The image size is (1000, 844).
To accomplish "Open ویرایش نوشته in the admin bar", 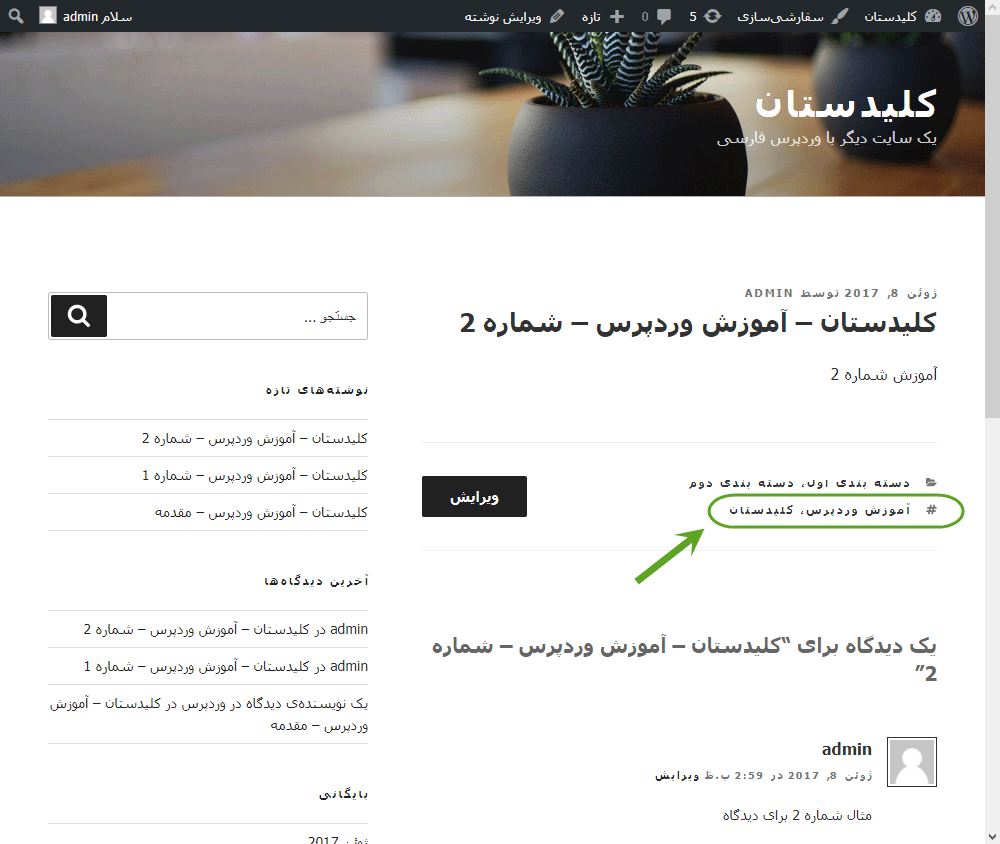I will tap(503, 17).
